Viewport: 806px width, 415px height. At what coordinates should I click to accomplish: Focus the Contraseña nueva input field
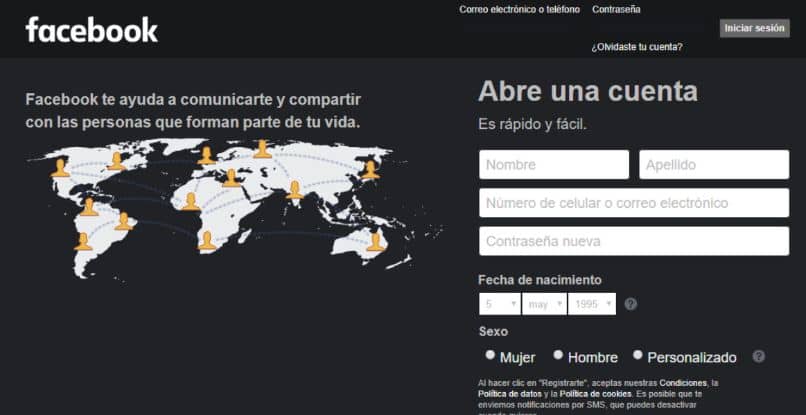pyautogui.click(x=634, y=241)
